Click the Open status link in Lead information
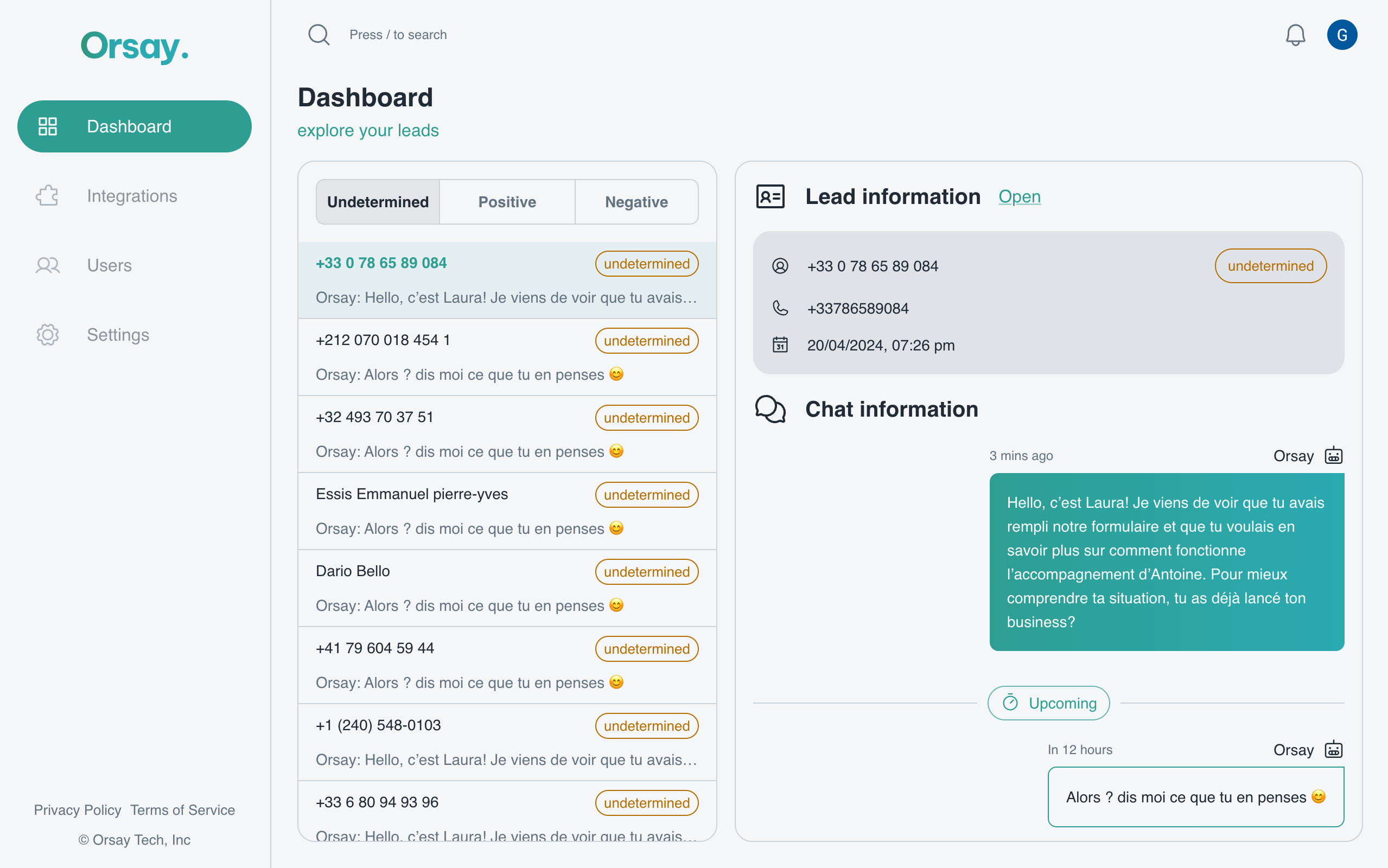The height and width of the screenshot is (868, 1388). pos(1019,197)
